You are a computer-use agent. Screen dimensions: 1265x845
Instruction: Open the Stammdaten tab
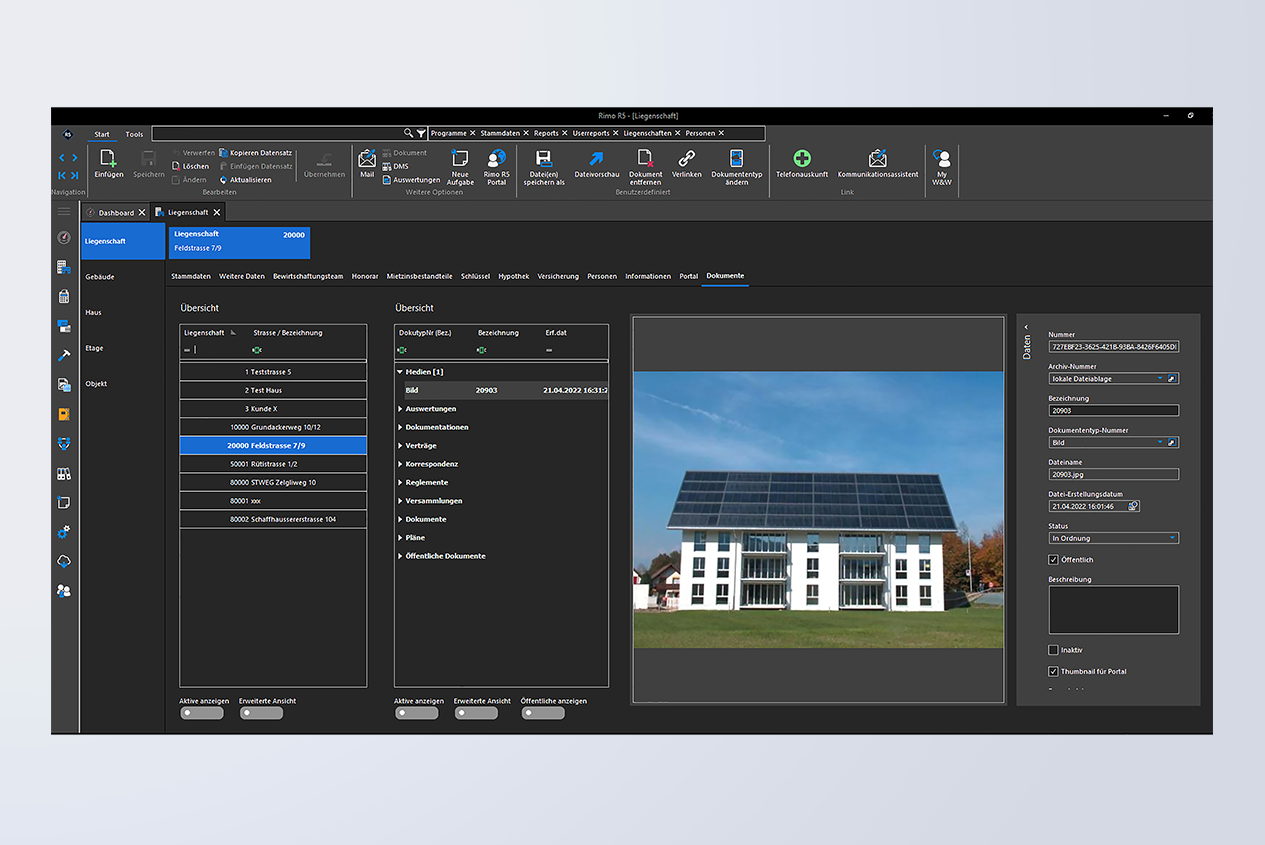pyautogui.click(x=191, y=276)
